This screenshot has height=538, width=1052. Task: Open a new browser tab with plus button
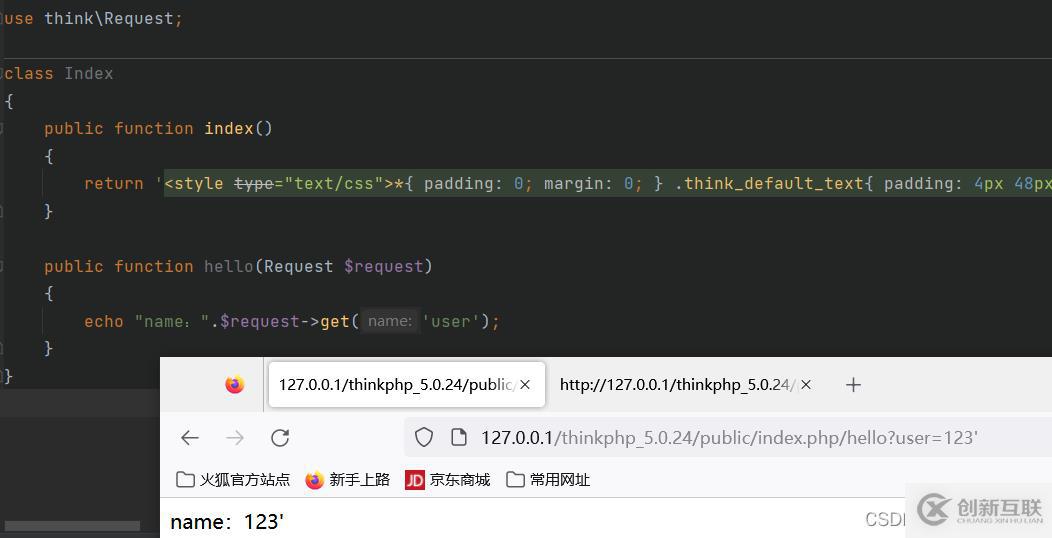click(853, 384)
